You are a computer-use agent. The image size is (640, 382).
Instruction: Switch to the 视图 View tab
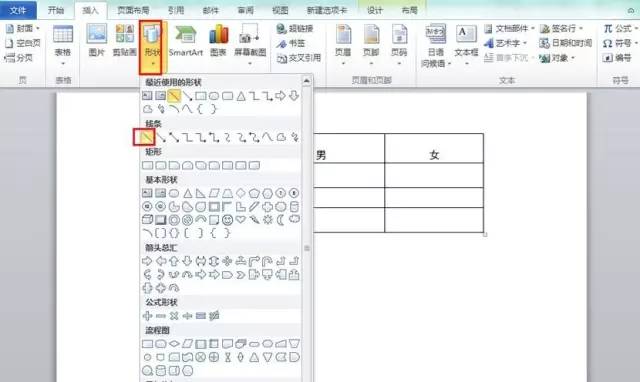[280, 10]
